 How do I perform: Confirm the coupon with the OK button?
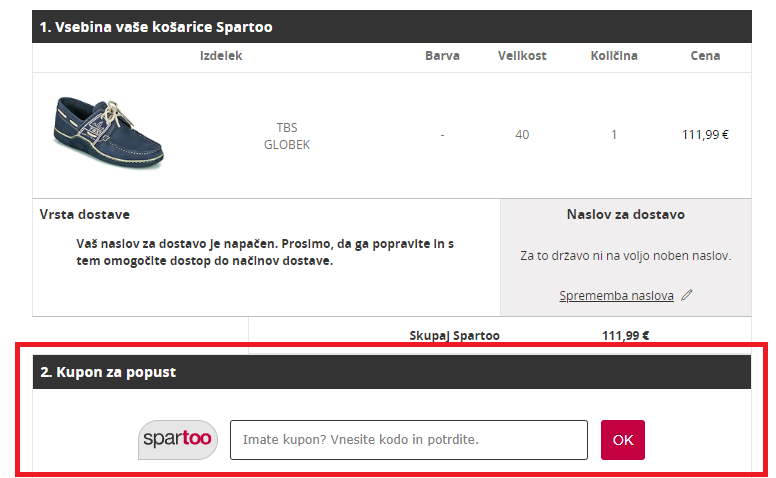click(623, 440)
